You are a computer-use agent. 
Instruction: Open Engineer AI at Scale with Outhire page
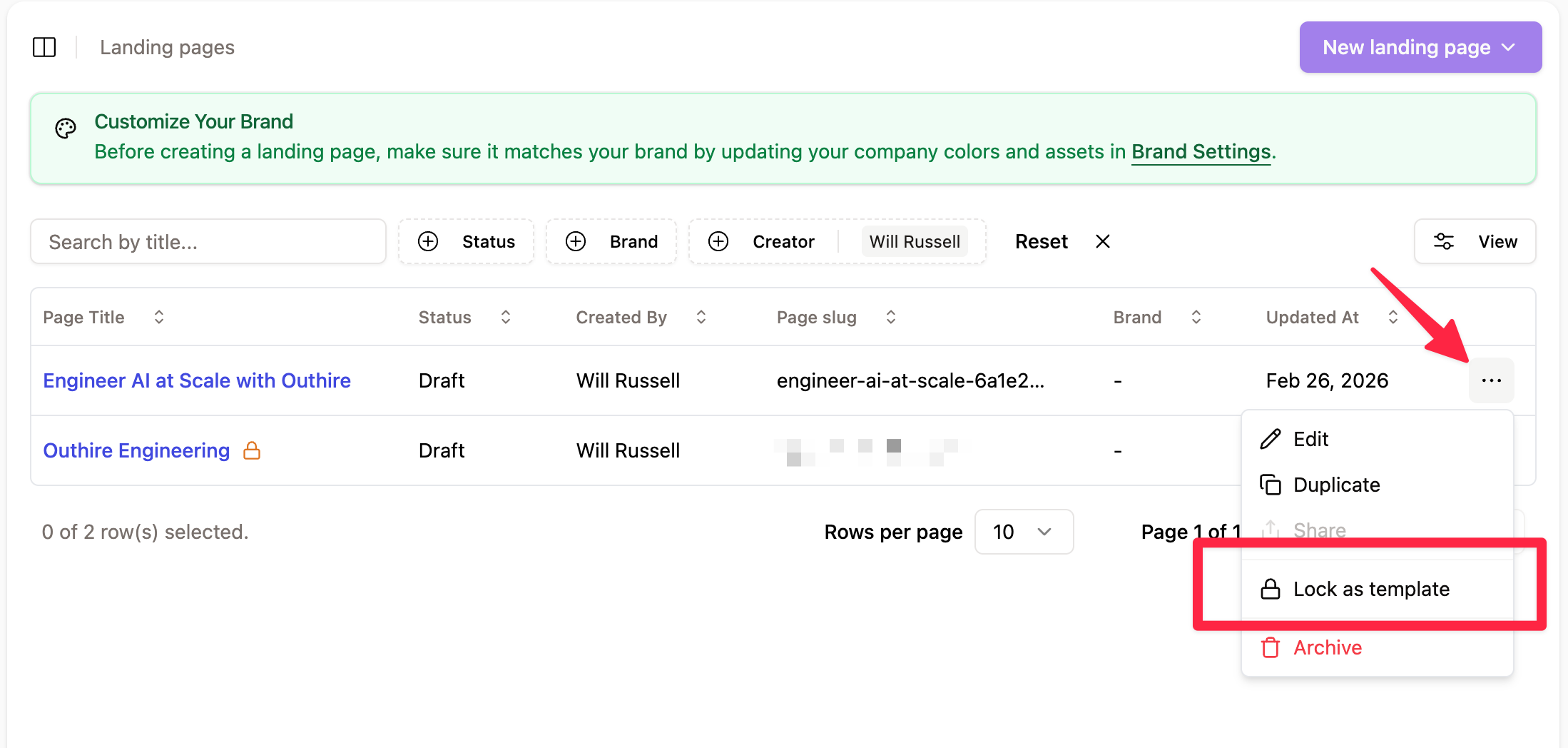197,380
